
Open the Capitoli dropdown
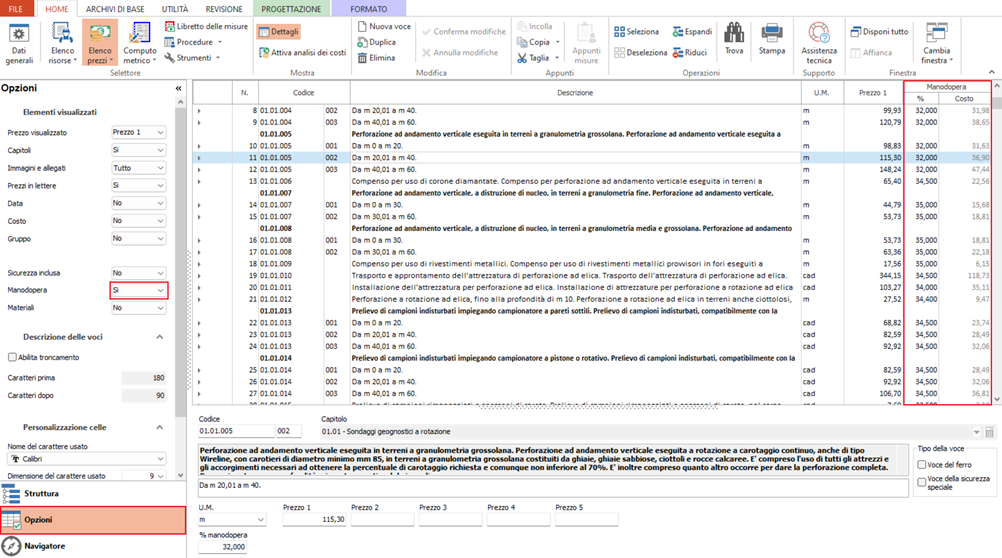(138, 150)
